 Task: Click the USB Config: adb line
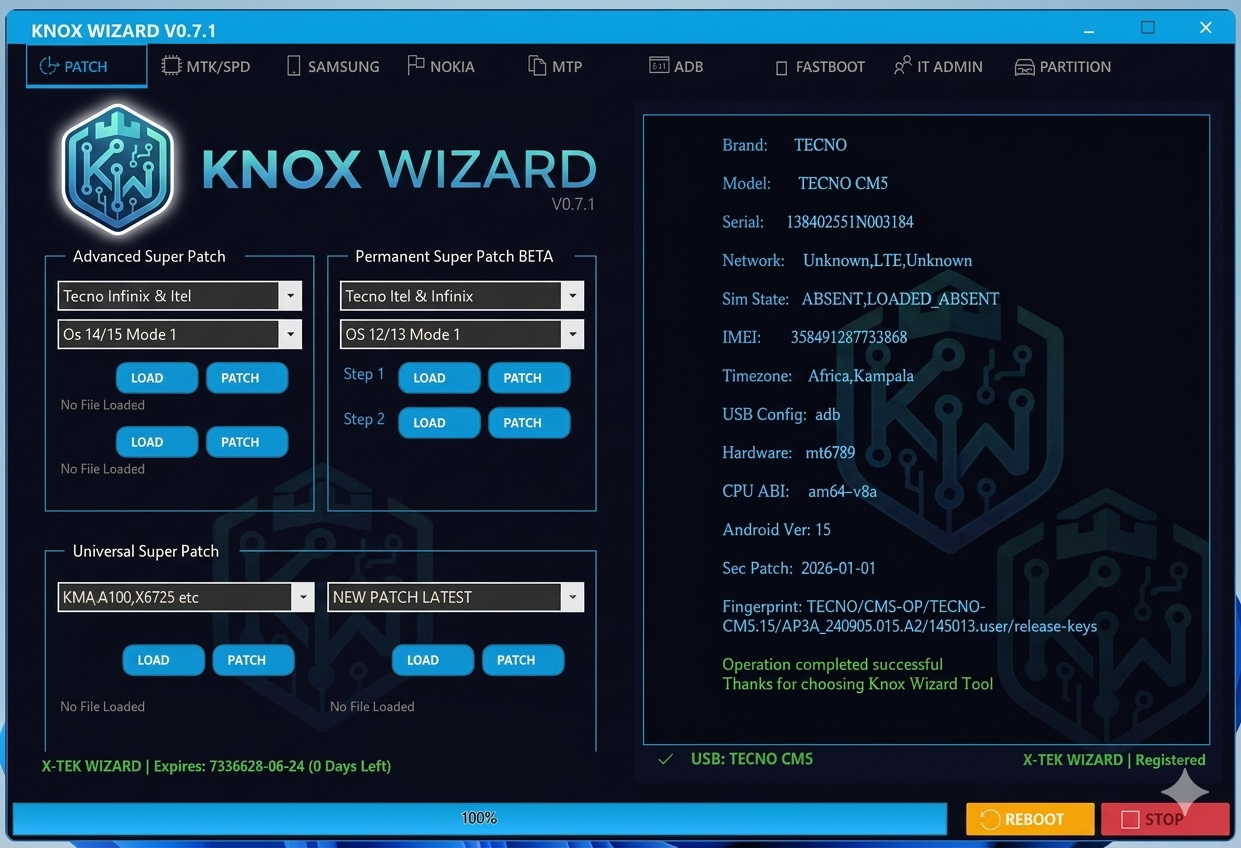pyautogui.click(x=781, y=414)
